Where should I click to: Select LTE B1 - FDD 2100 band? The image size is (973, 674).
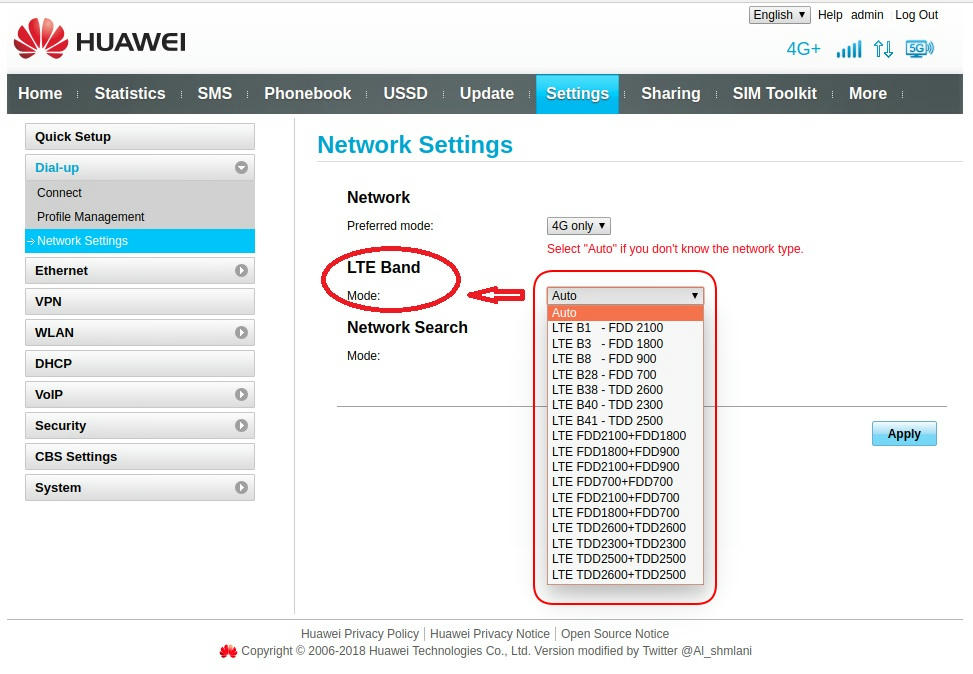point(625,328)
